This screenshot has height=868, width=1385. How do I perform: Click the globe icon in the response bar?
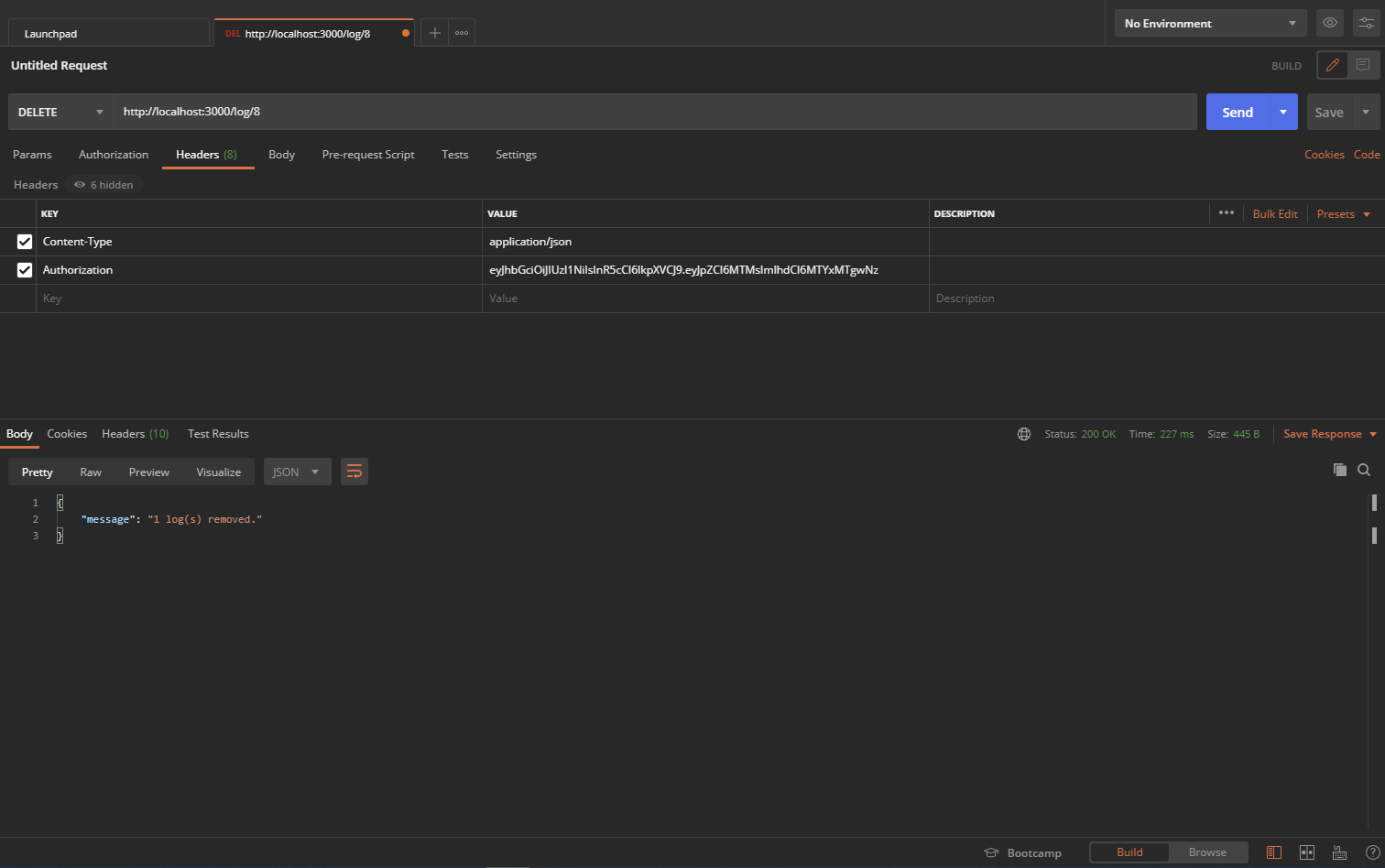point(1023,434)
